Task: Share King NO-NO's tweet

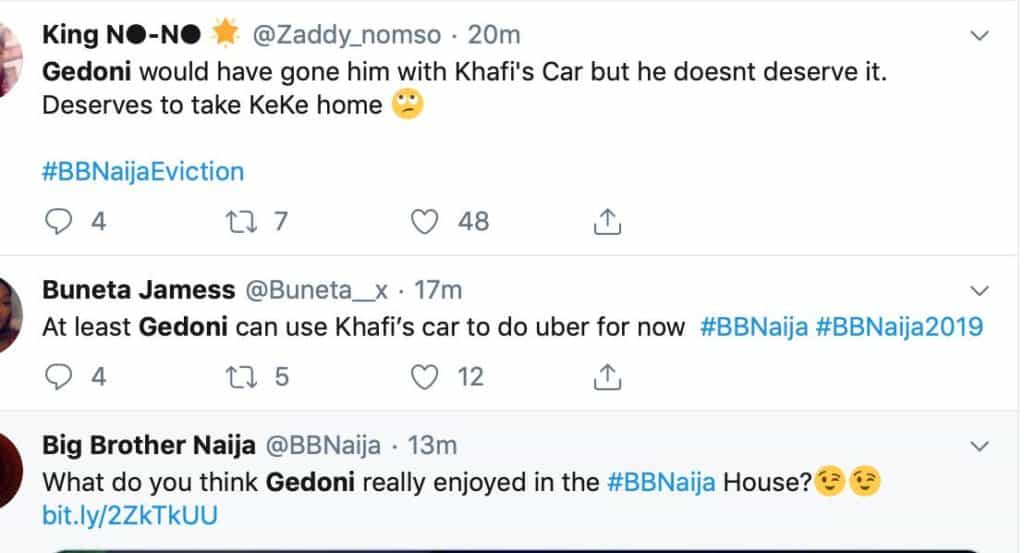Action: [608, 221]
